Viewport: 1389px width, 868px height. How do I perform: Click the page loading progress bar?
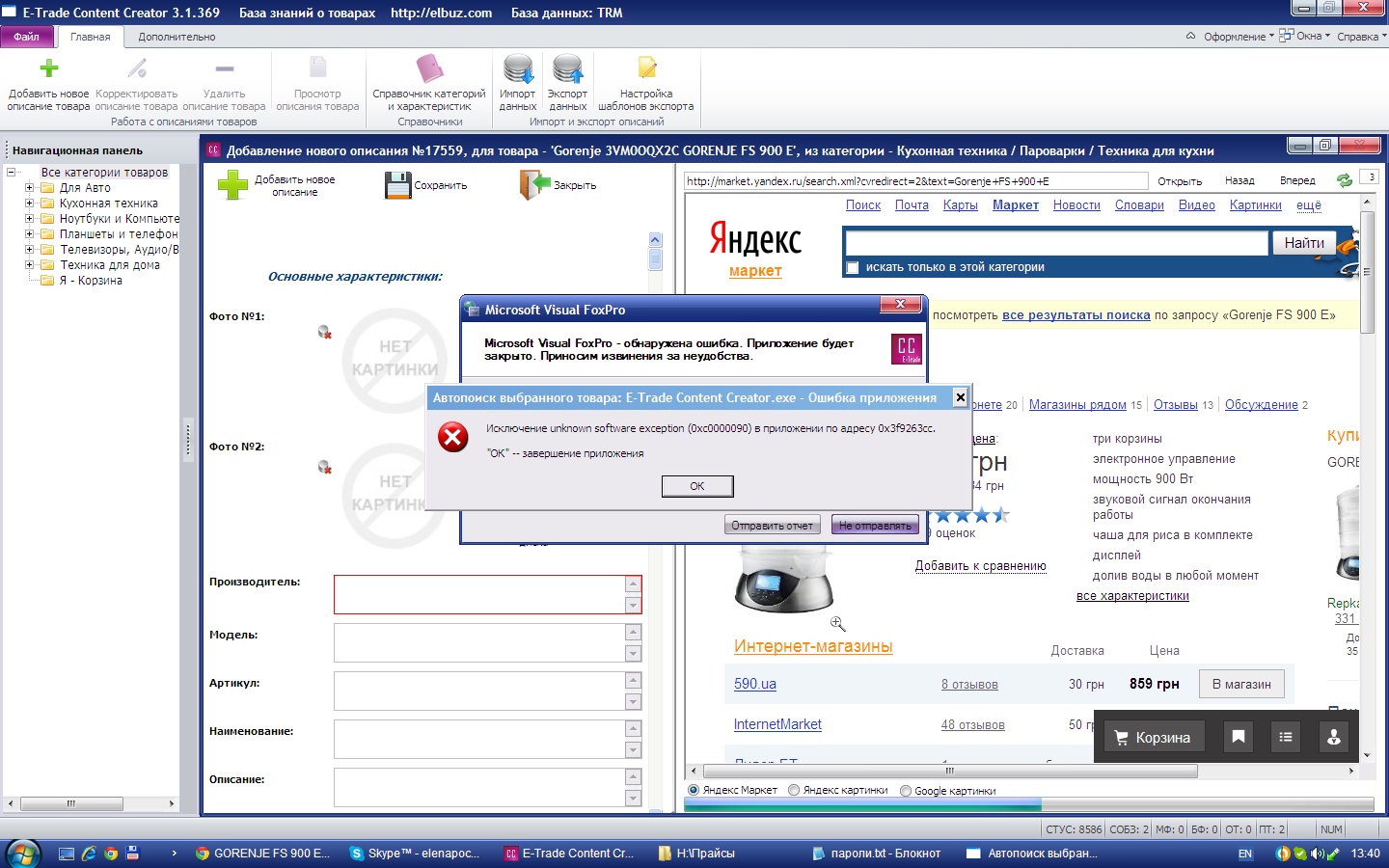click(1029, 804)
